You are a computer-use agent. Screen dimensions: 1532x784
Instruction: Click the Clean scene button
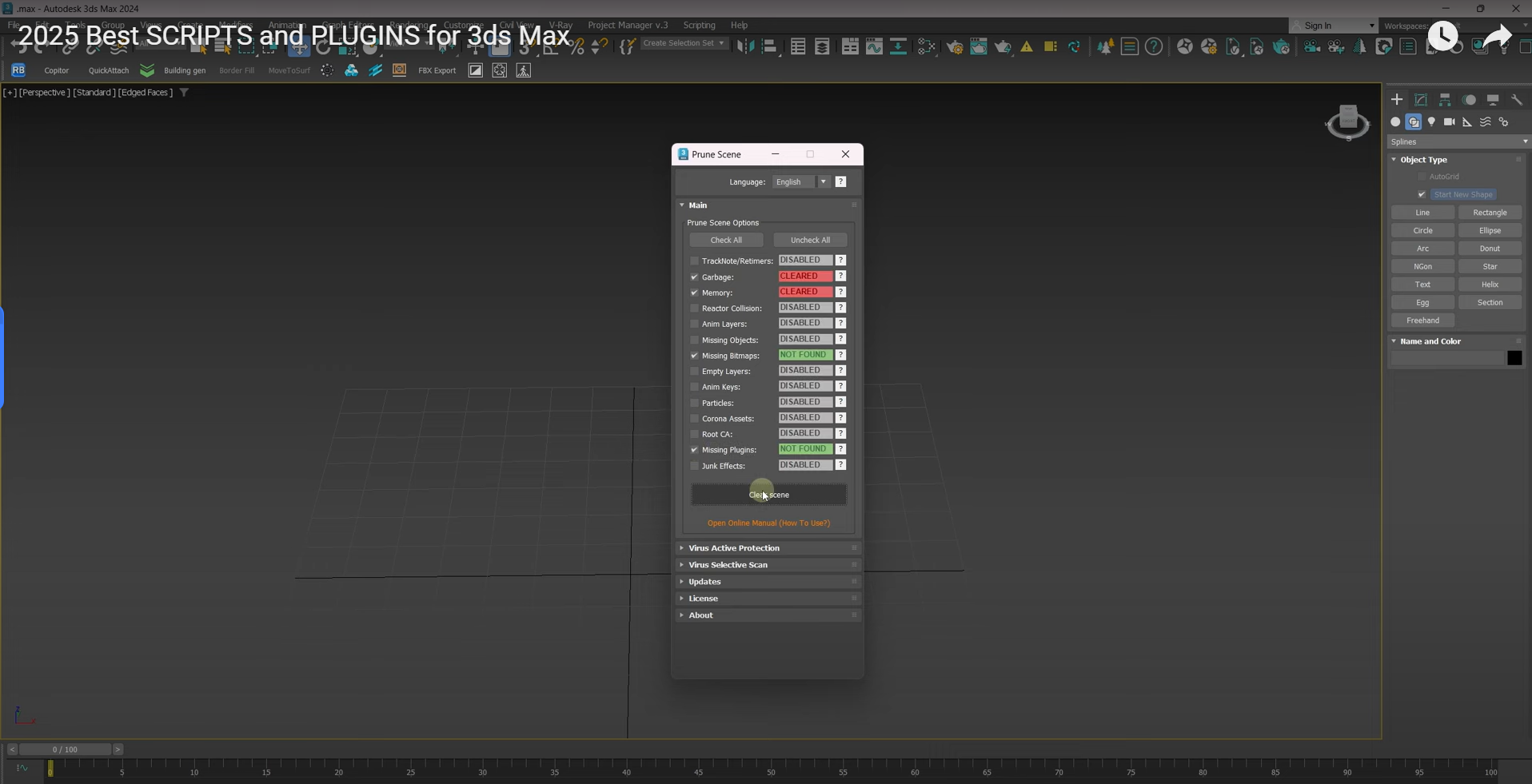768,495
